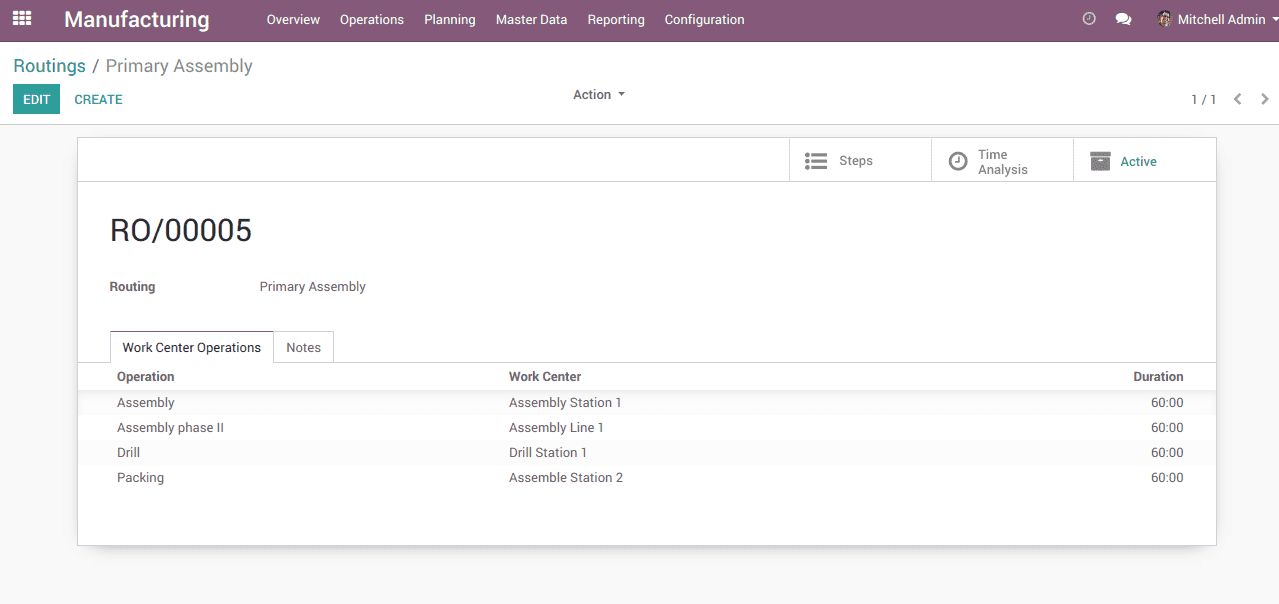Open the Reporting menu

coord(616,20)
